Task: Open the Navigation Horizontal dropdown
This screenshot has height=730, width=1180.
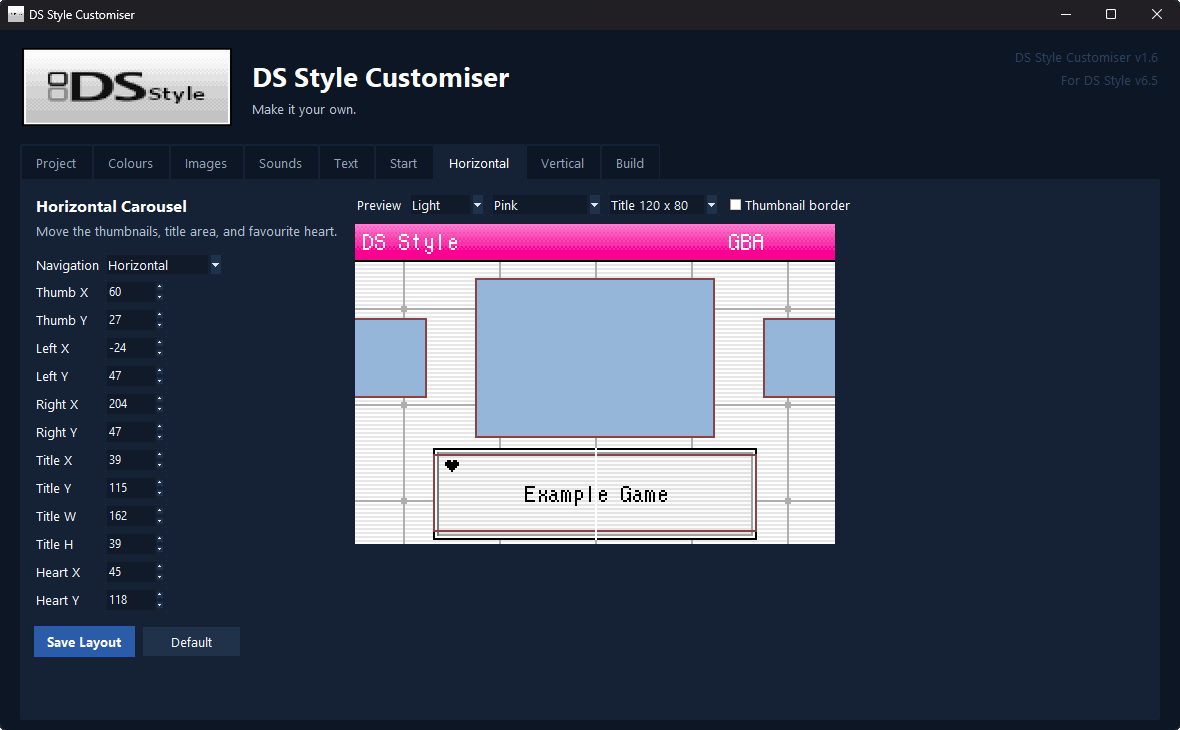Action: [163, 265]
